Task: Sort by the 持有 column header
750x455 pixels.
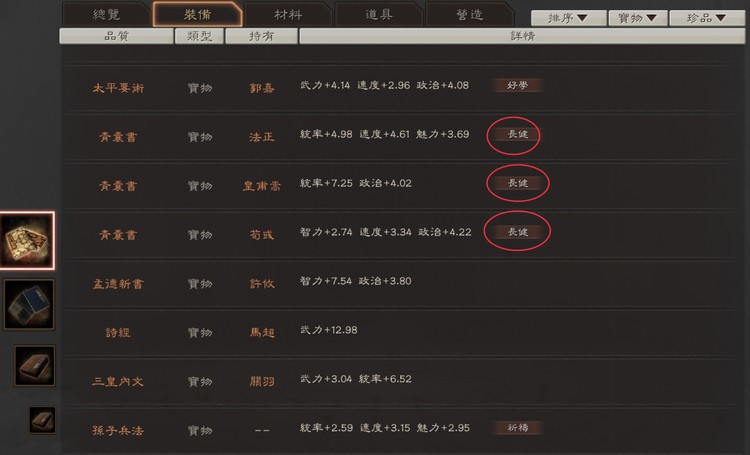Action: tap(261, 36)
